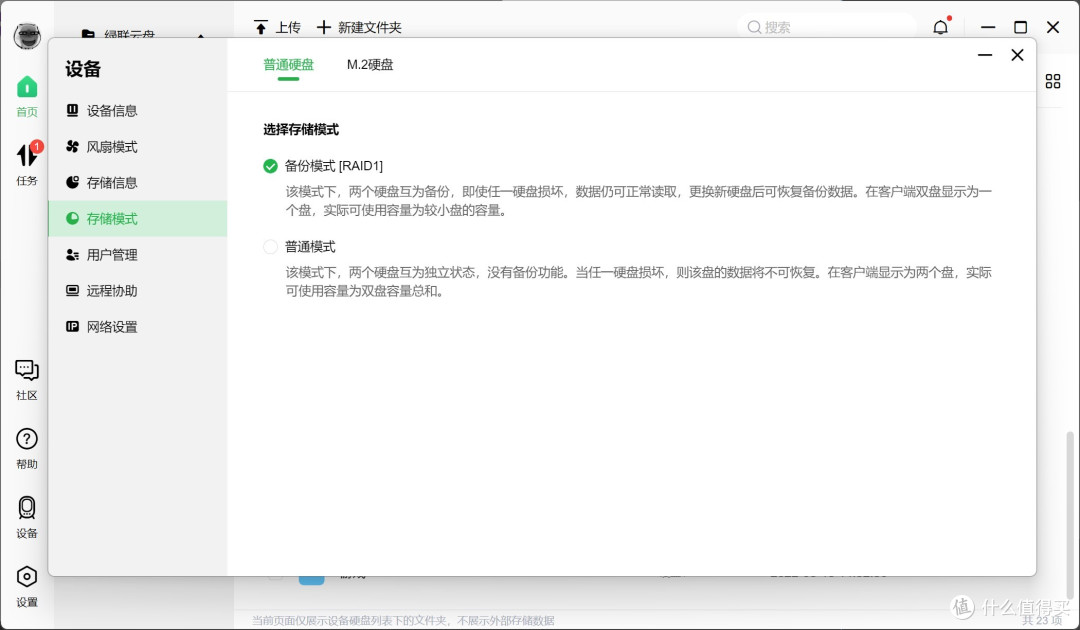Screen dimensions: 1080x630
Task: Open 存储信息 storage info
Action: coord(138,182)
